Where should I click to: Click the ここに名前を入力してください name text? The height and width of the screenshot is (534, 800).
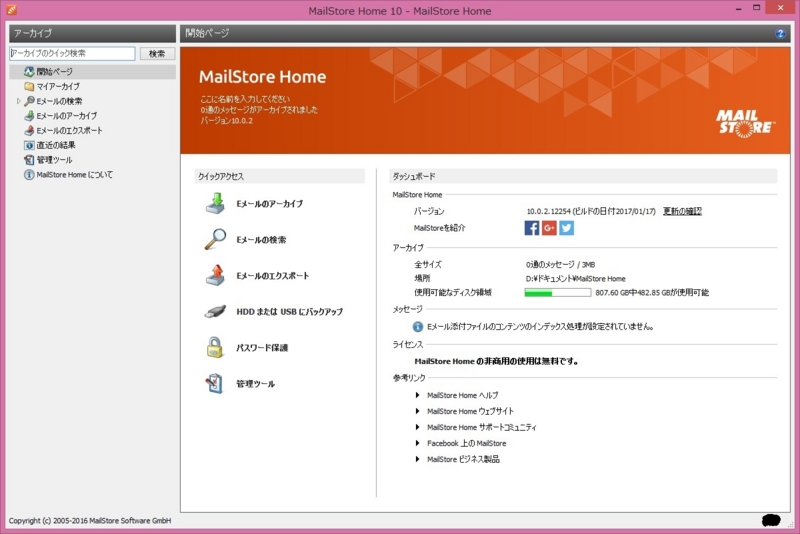coord(245,99)
